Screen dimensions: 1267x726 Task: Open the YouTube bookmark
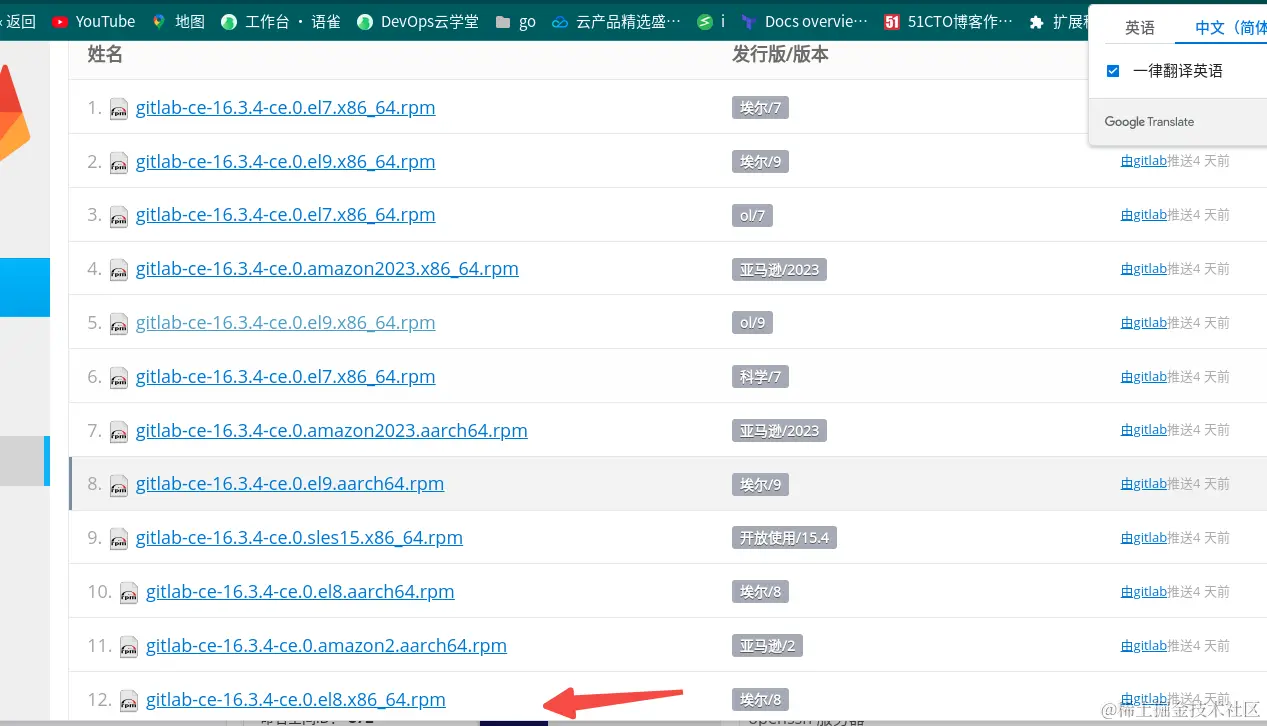click(x=93, y=21)
